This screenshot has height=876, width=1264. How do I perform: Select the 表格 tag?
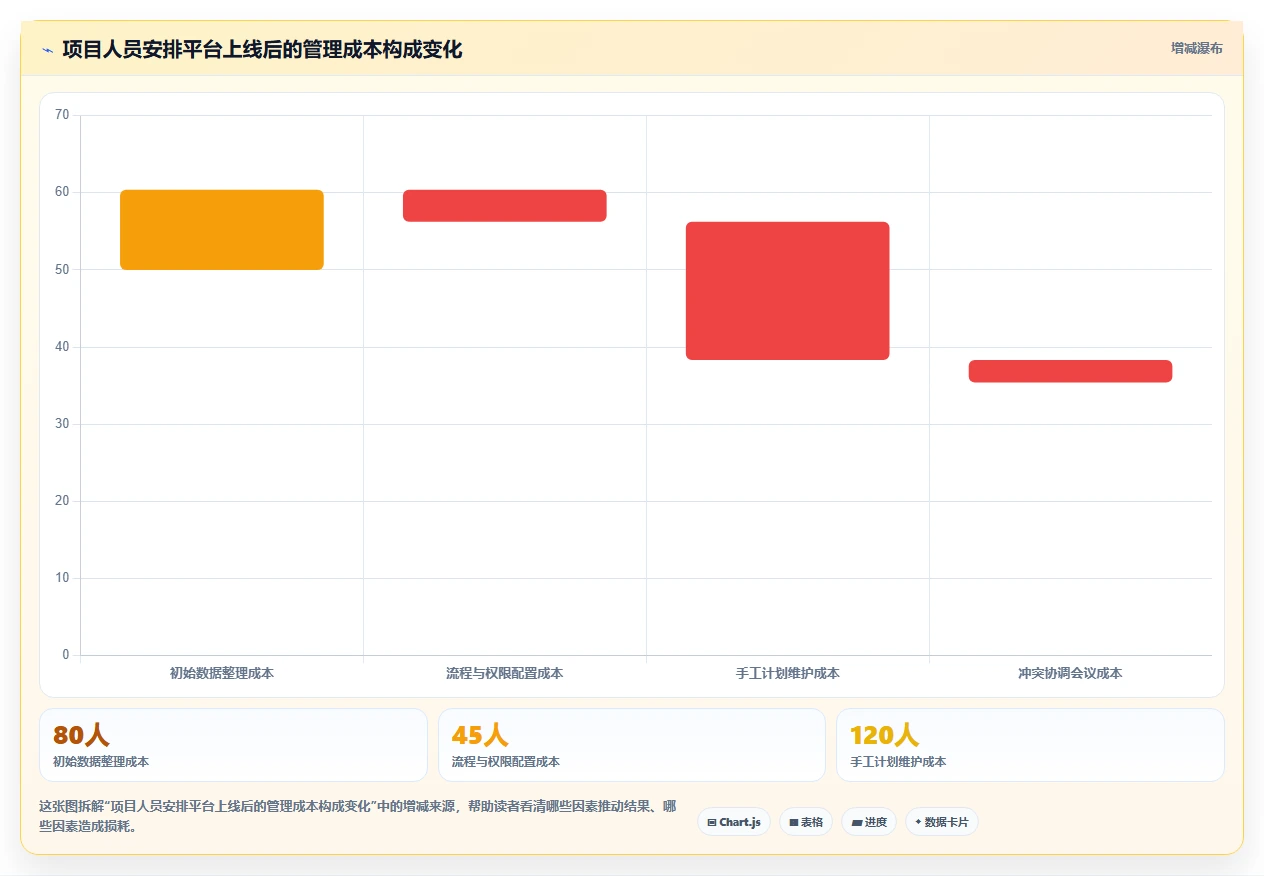pos(805,822)
